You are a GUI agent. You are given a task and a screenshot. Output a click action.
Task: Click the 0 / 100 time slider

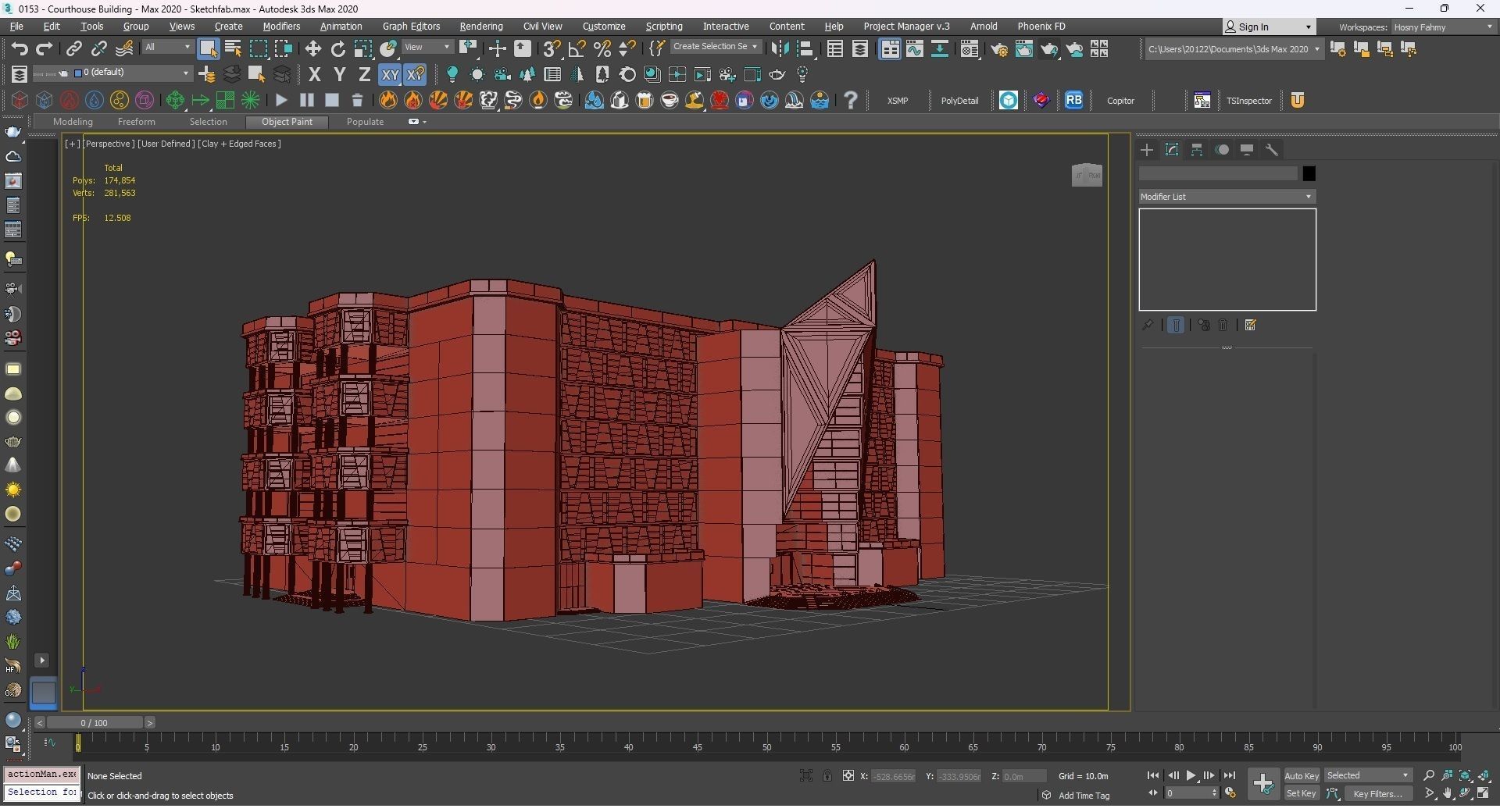(x=95, y=723)
